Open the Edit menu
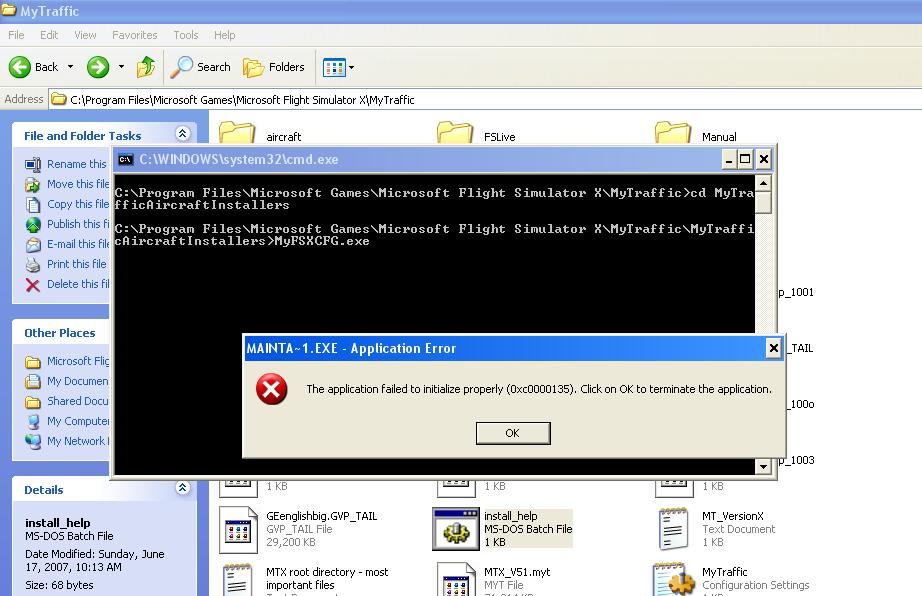The height and width of the screenshot is (596, 922). (49, 35)
